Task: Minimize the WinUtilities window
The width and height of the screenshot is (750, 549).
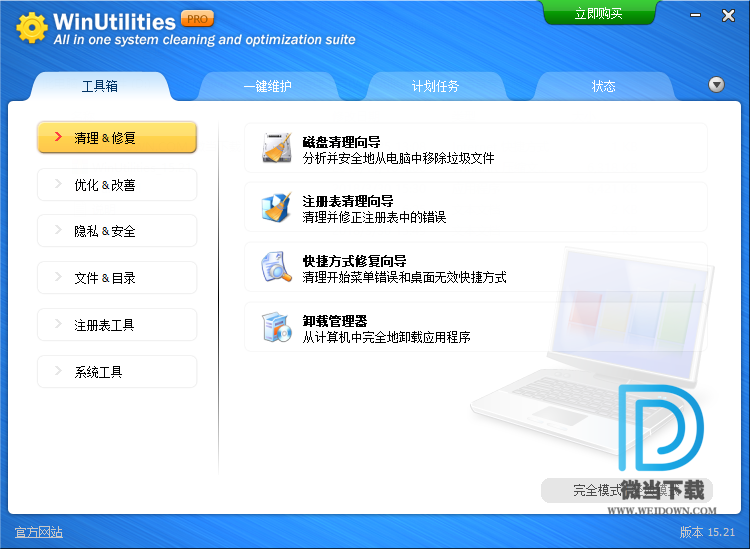Action: tap(695, 15)
